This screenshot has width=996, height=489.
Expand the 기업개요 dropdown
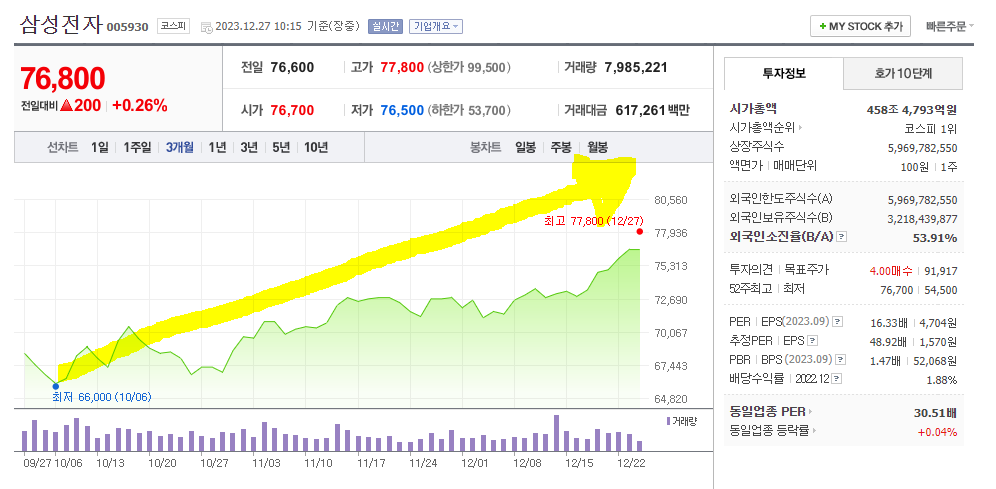436,27
